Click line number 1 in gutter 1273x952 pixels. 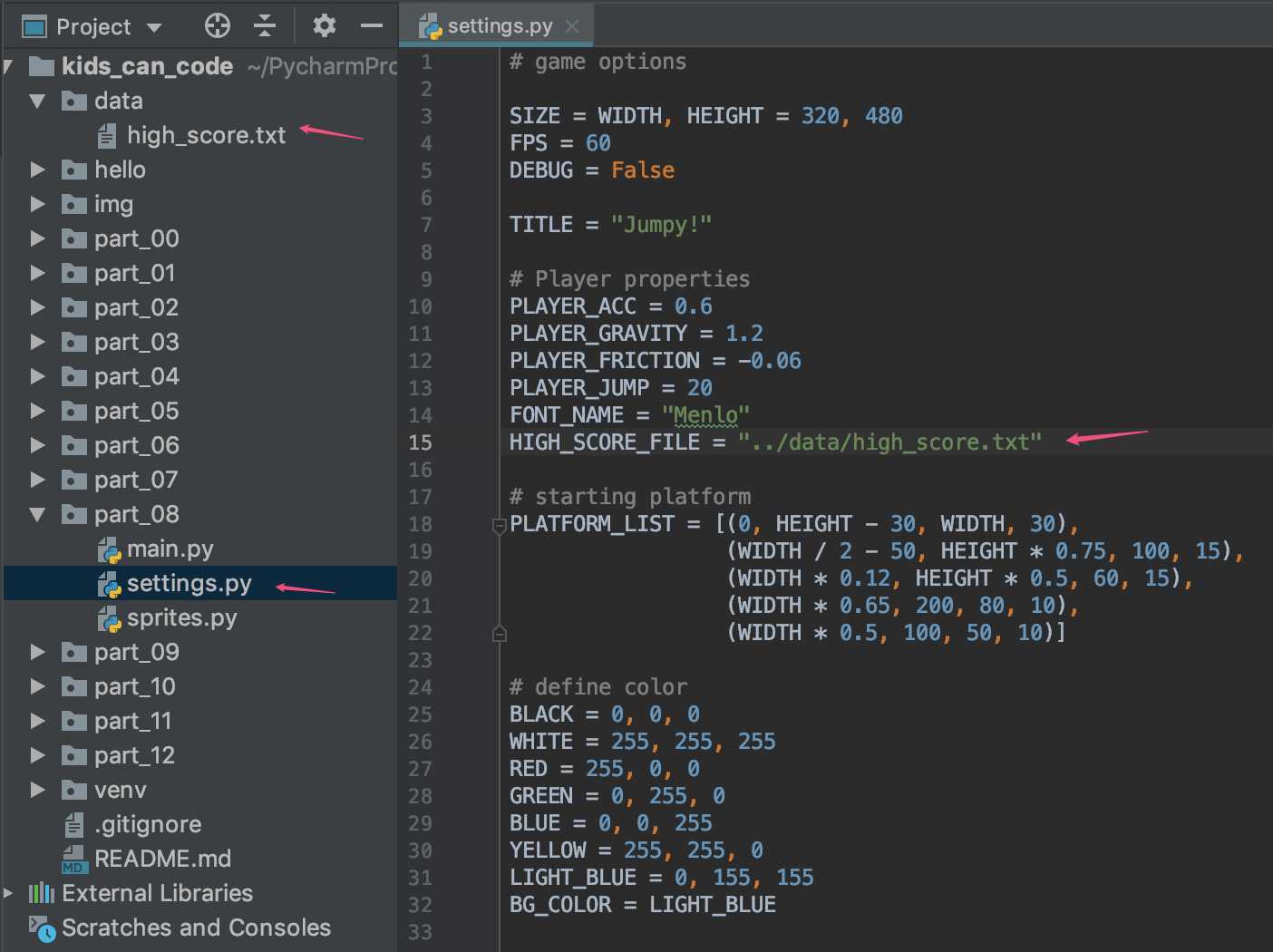click(x=426, y=62)
